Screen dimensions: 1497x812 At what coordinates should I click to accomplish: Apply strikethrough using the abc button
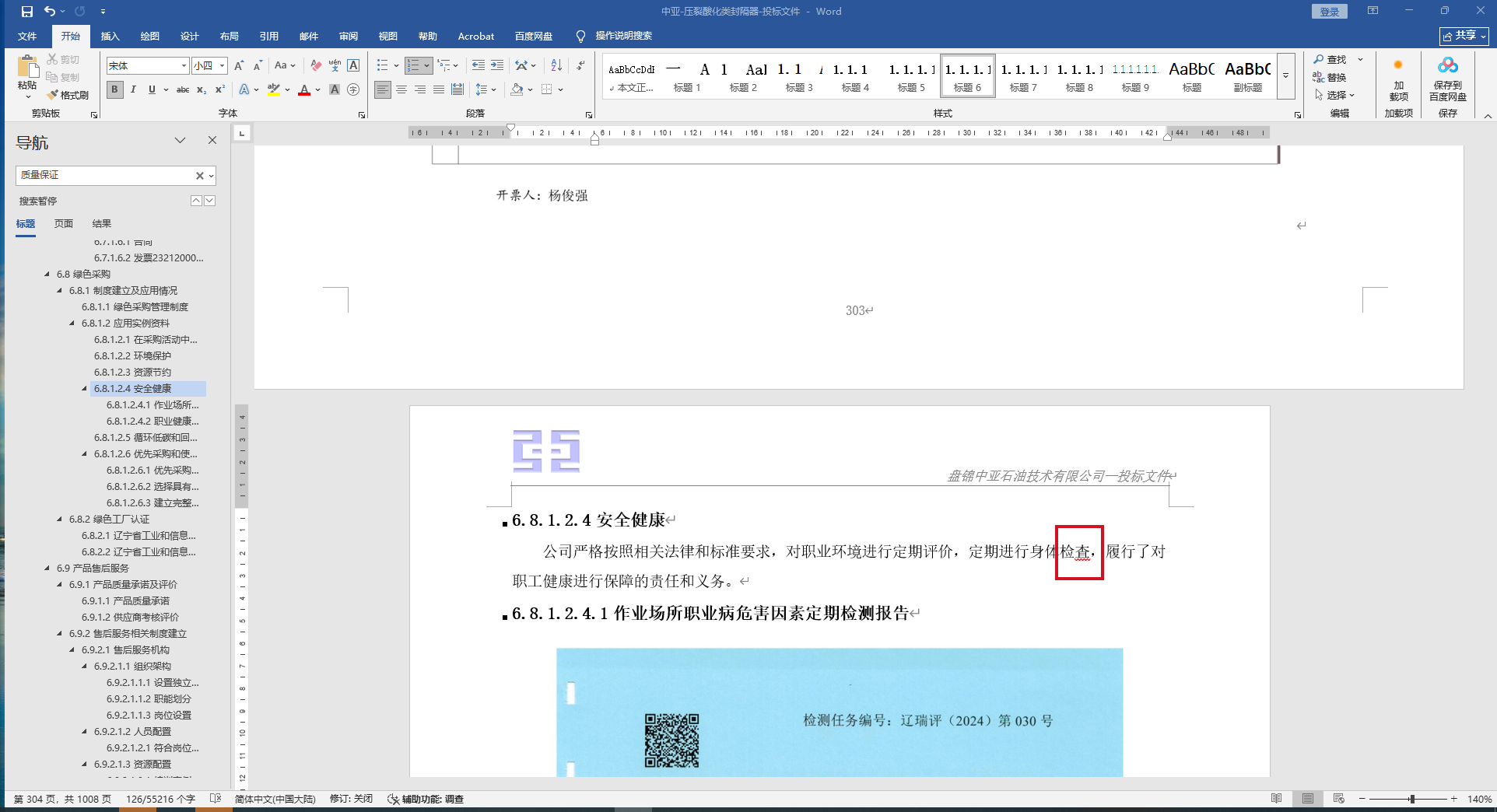tap(183, 90)
